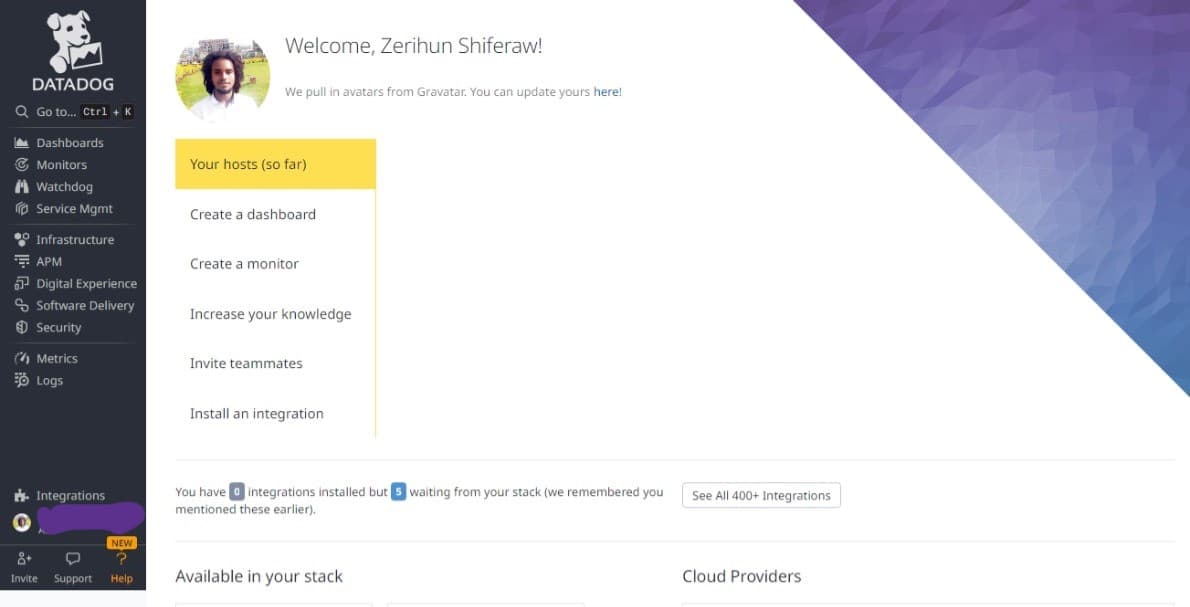
Task: Follow the Gravatar 'here' link
Action: [x=606, y=92]
